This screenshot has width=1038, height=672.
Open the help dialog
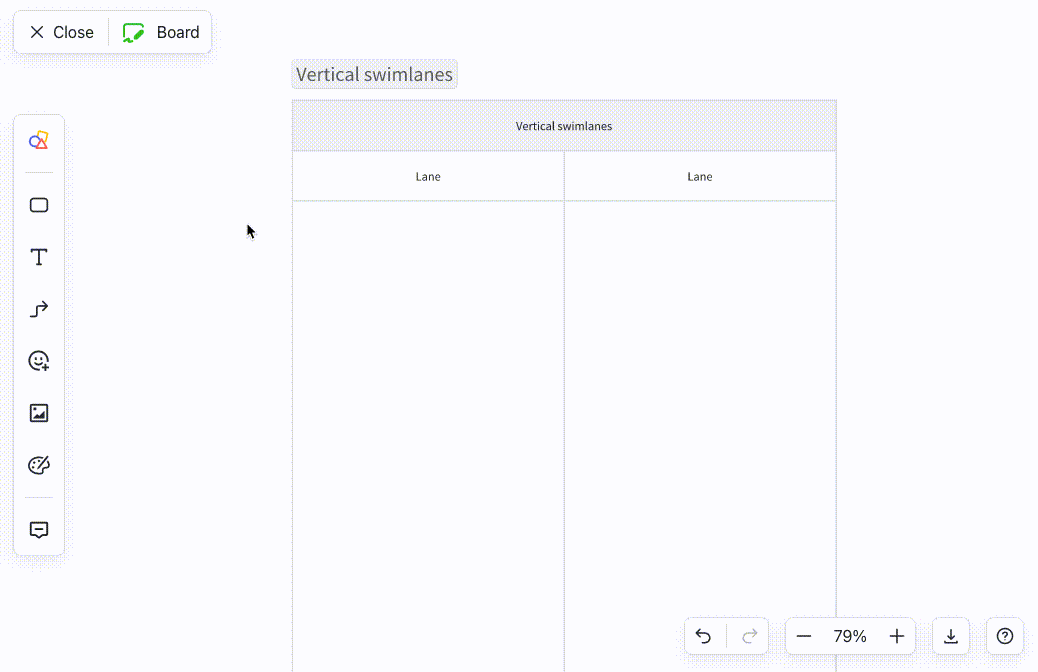click(x=1004, y=635)
